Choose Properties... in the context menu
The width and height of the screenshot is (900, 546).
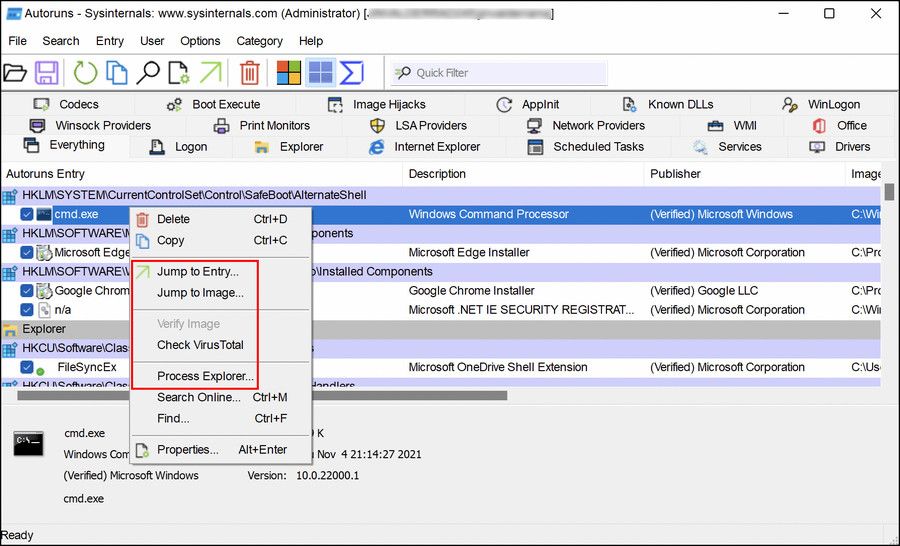click(x=222, y=450)
